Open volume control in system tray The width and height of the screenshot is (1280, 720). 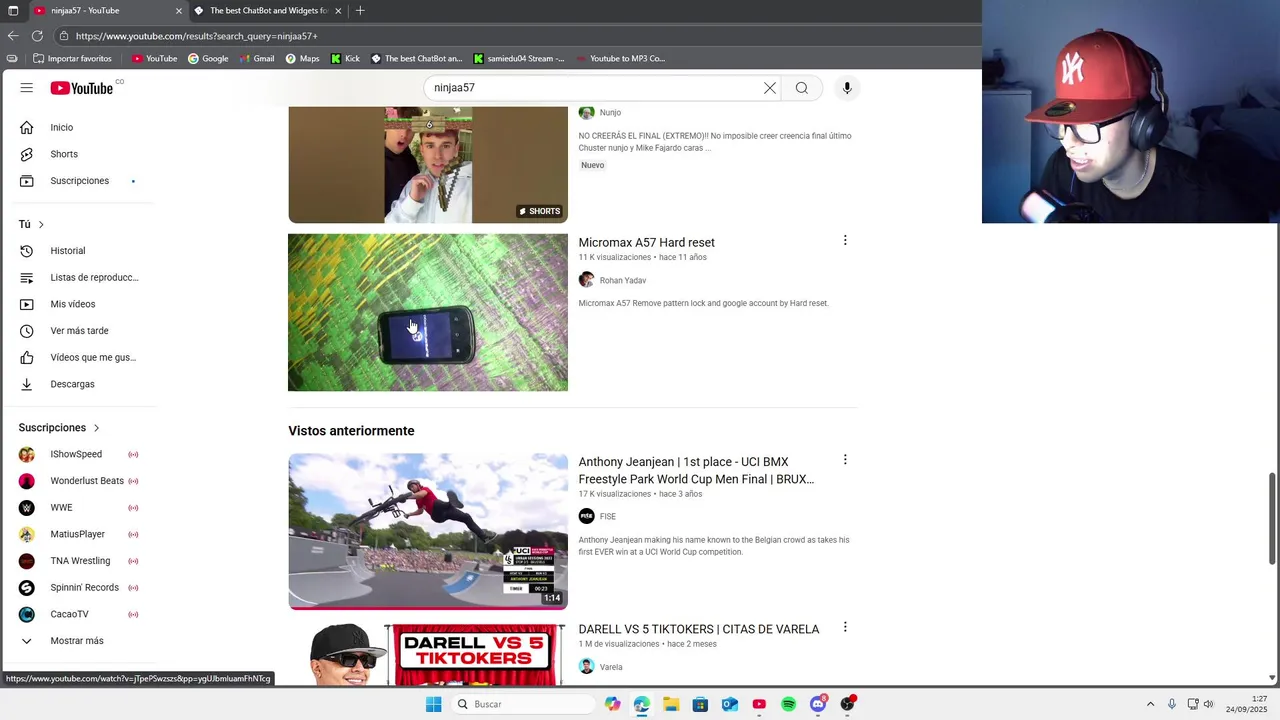point(1209,704)
